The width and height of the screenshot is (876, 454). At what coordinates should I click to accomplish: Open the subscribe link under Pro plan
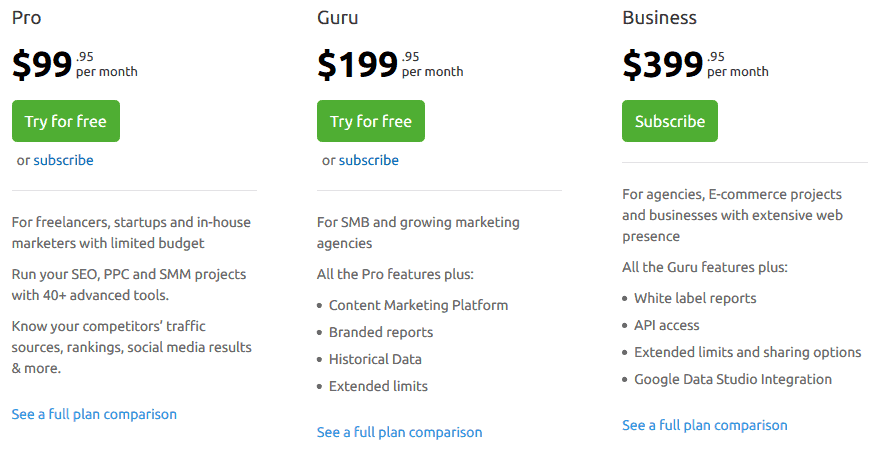coord(63,160)
